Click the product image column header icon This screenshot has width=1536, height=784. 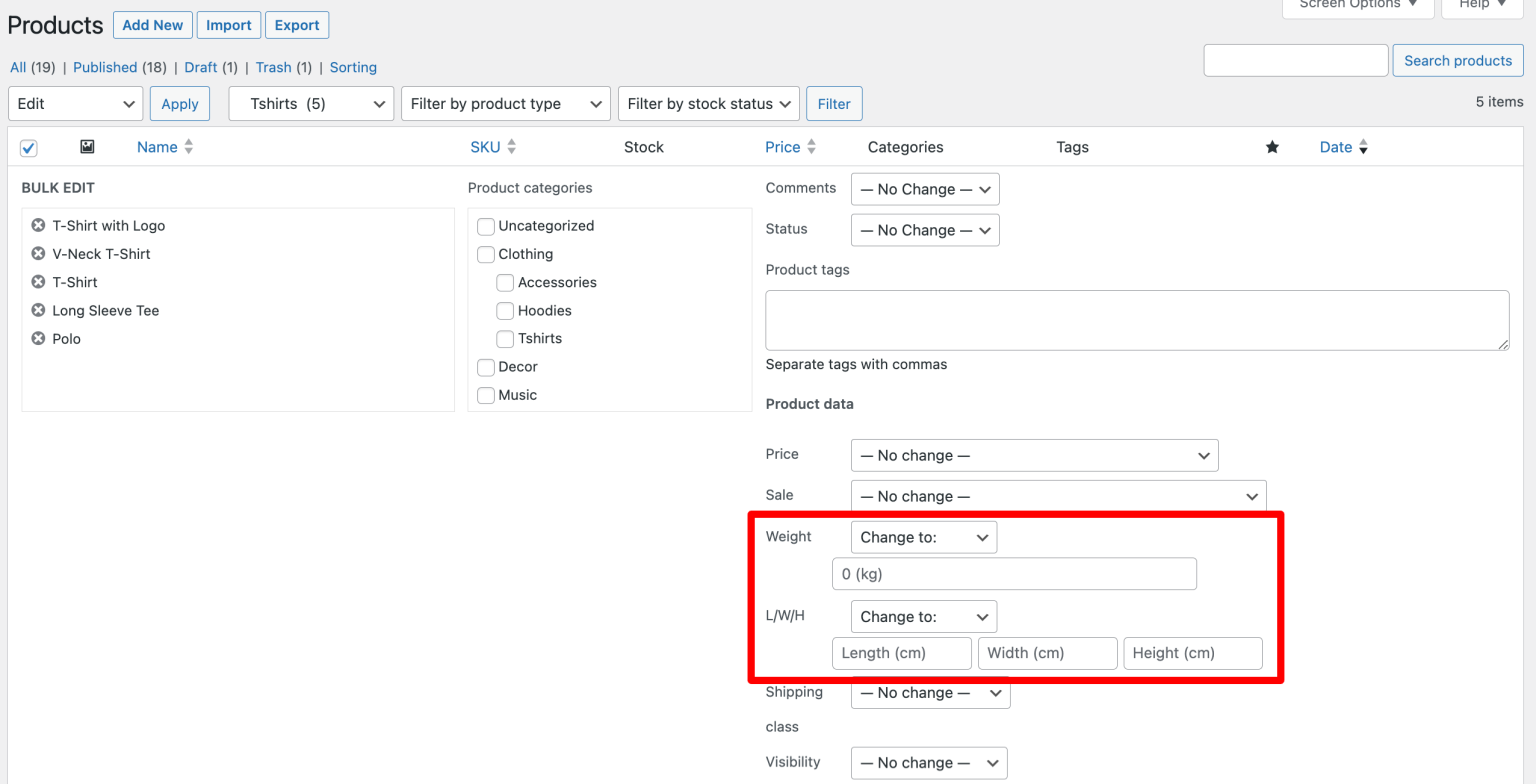click(x=87, y=146)
